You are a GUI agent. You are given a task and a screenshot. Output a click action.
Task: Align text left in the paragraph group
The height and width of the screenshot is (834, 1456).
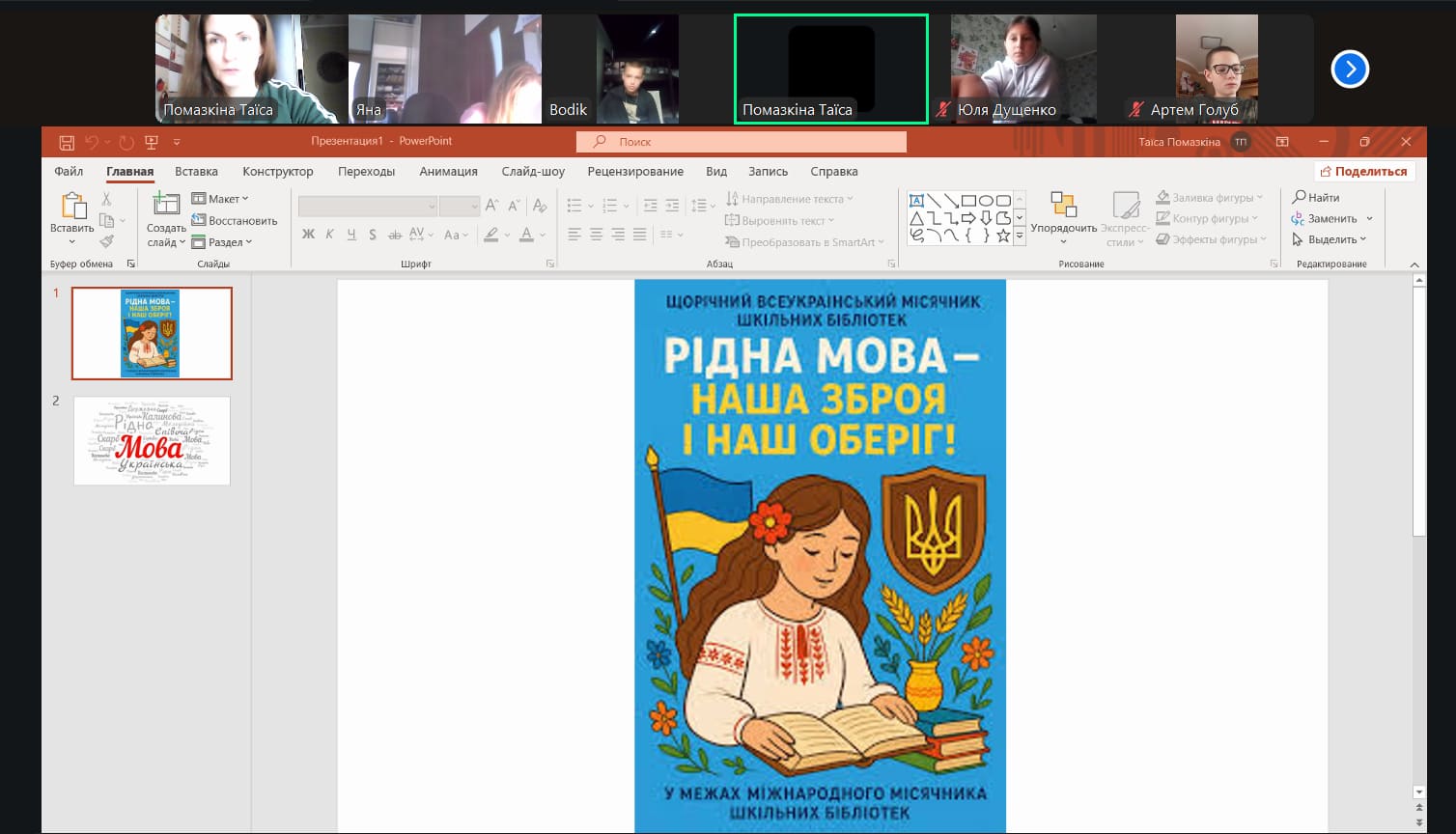click(574, 235)
